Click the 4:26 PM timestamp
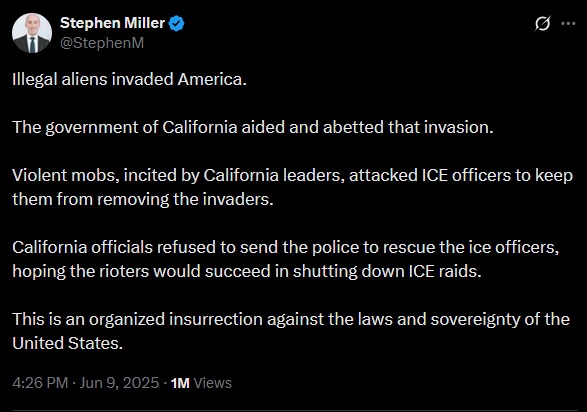Image resolution: width=587 pixels, height=412 pixels. click(x=40, y=383)
